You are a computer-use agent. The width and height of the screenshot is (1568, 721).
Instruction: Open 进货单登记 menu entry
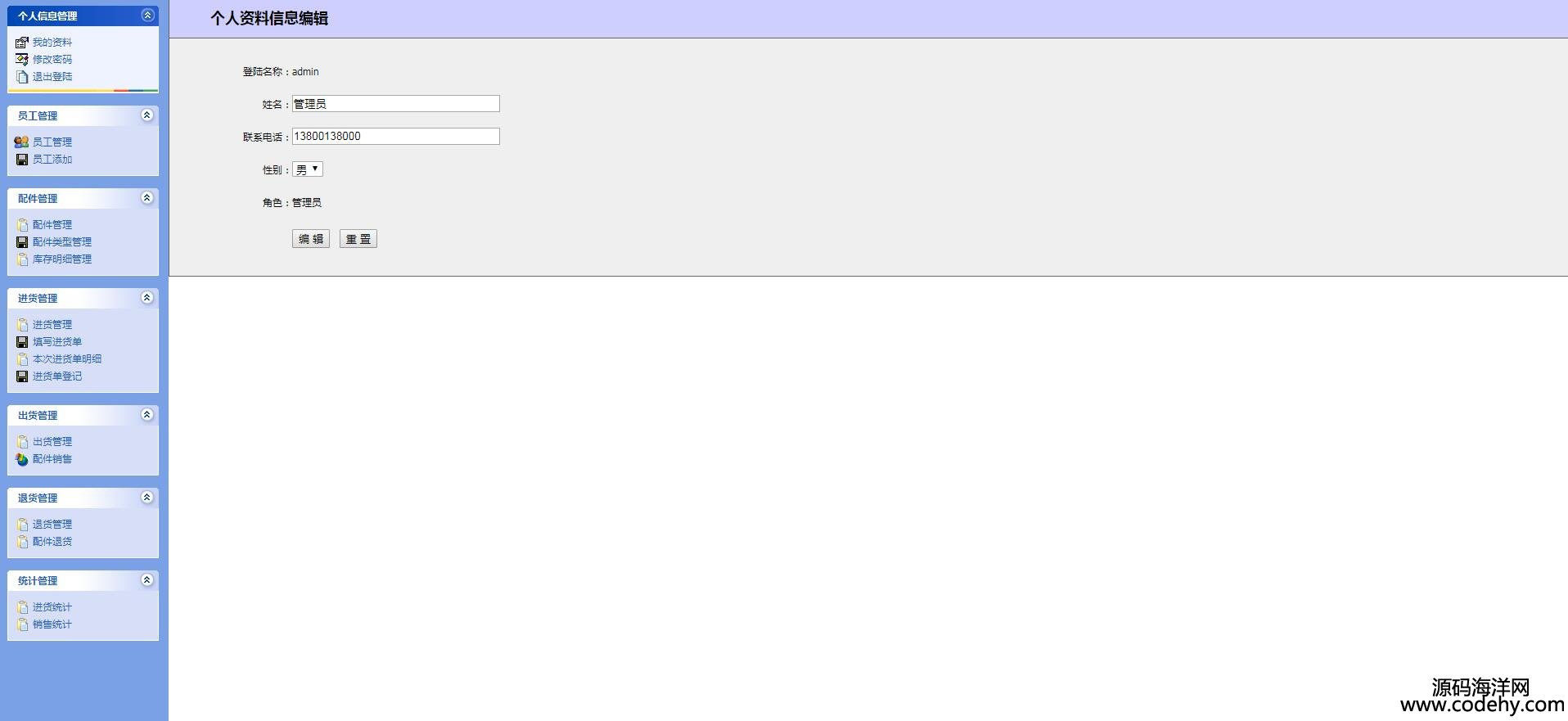57,376
